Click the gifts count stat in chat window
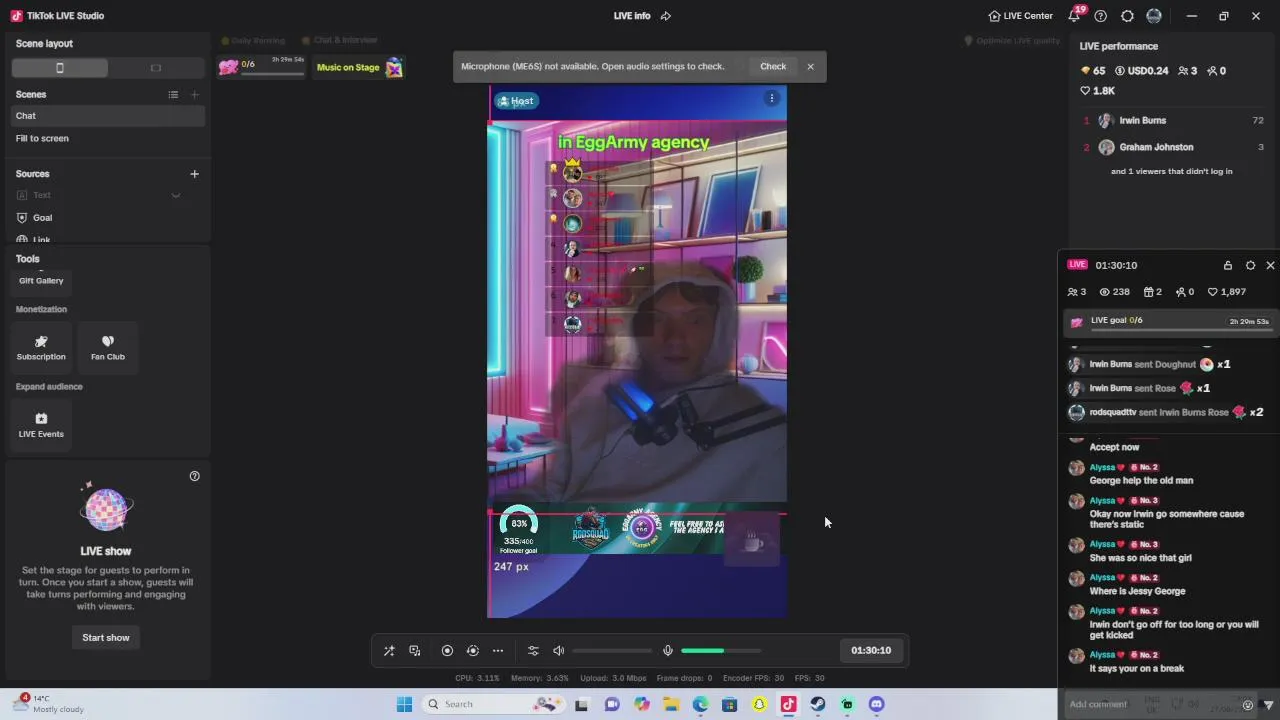Screen dimensions: 1280x720 point(1153,292)
